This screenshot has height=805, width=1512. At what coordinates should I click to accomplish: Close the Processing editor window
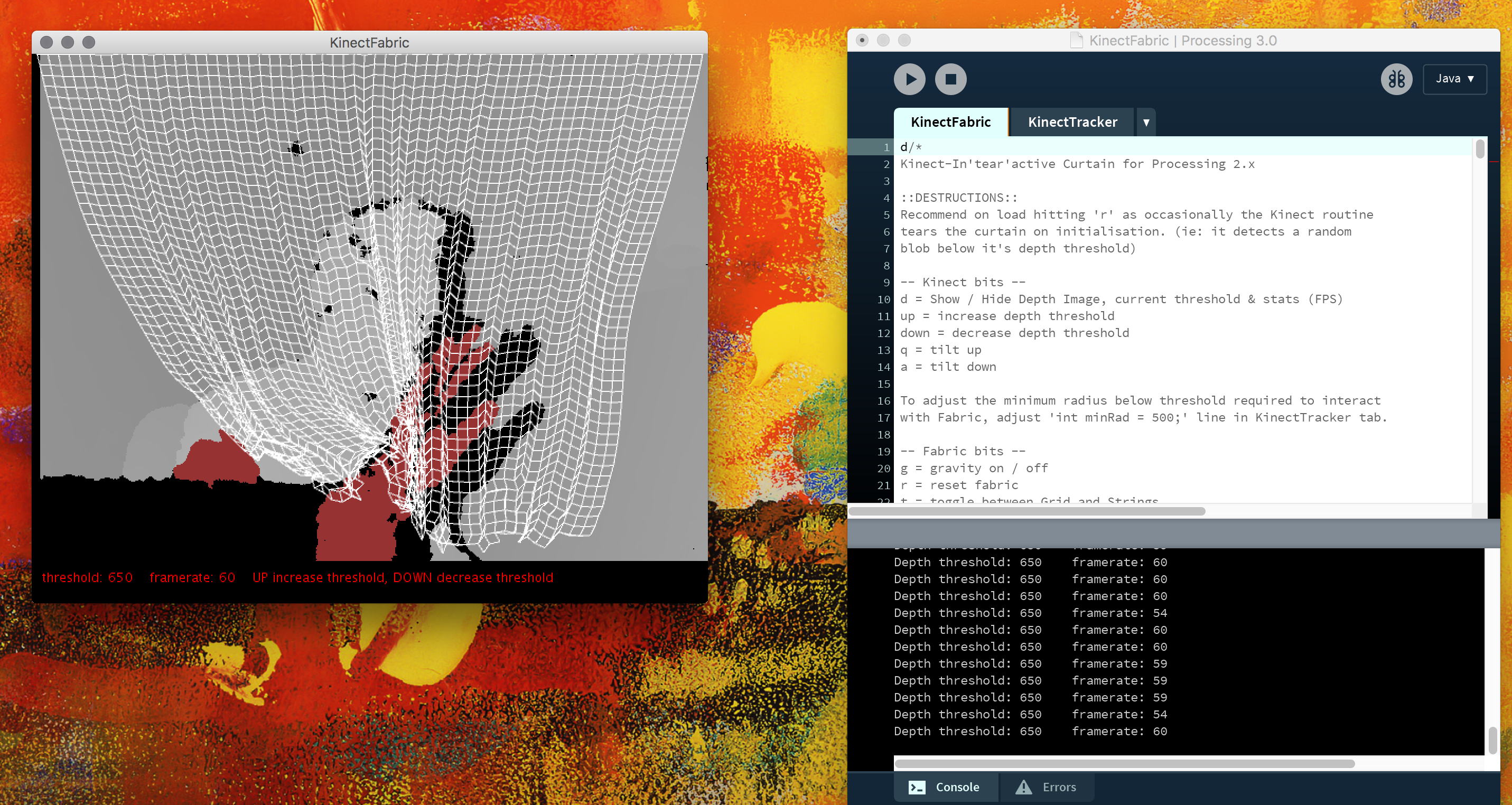pos(862,40)
